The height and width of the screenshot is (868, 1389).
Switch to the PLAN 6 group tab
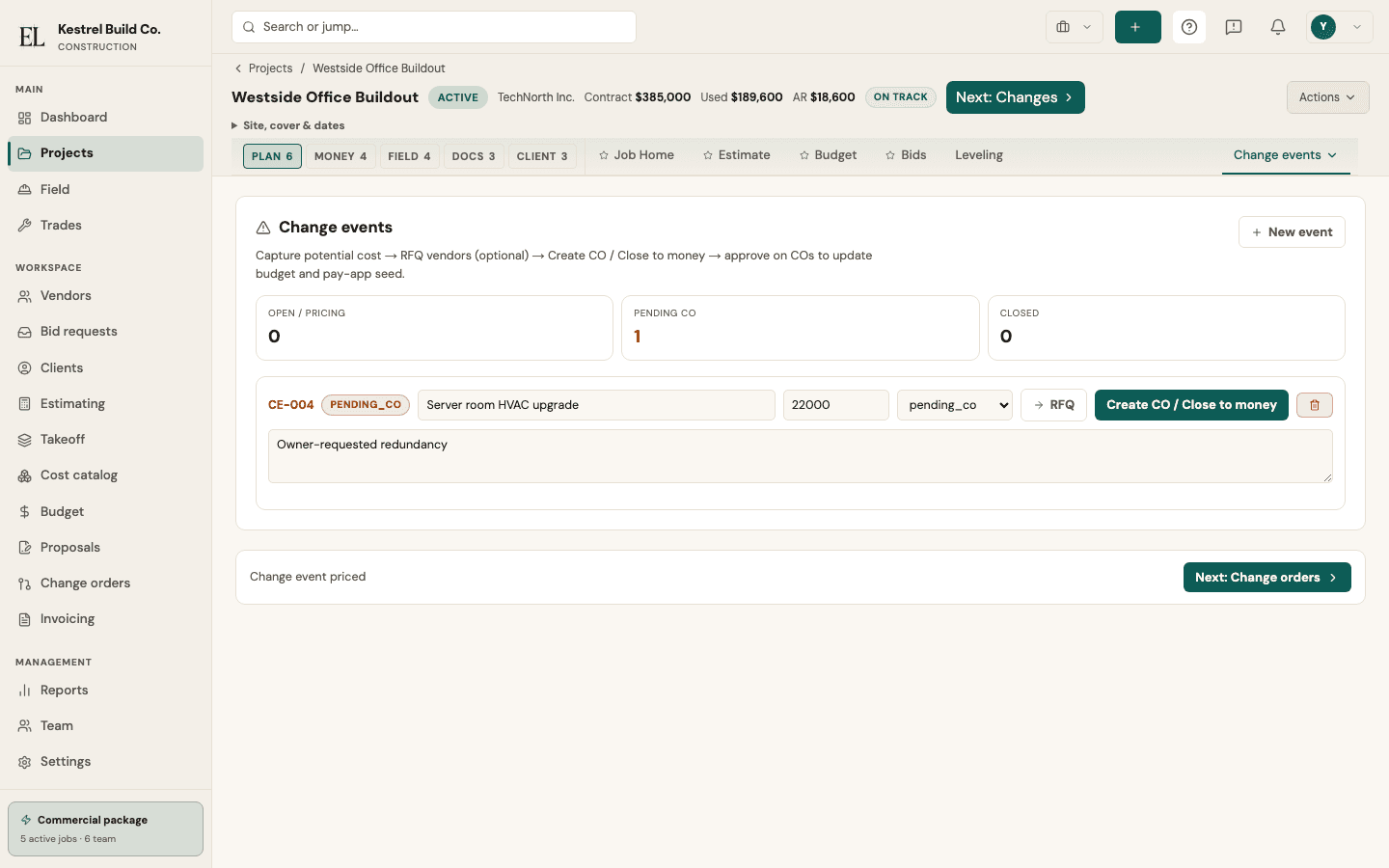pos(272,156)
